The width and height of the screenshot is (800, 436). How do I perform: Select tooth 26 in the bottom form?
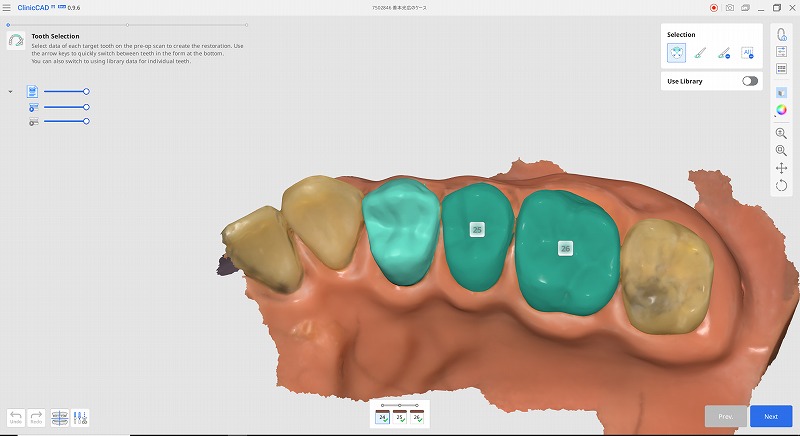(417, 416)
